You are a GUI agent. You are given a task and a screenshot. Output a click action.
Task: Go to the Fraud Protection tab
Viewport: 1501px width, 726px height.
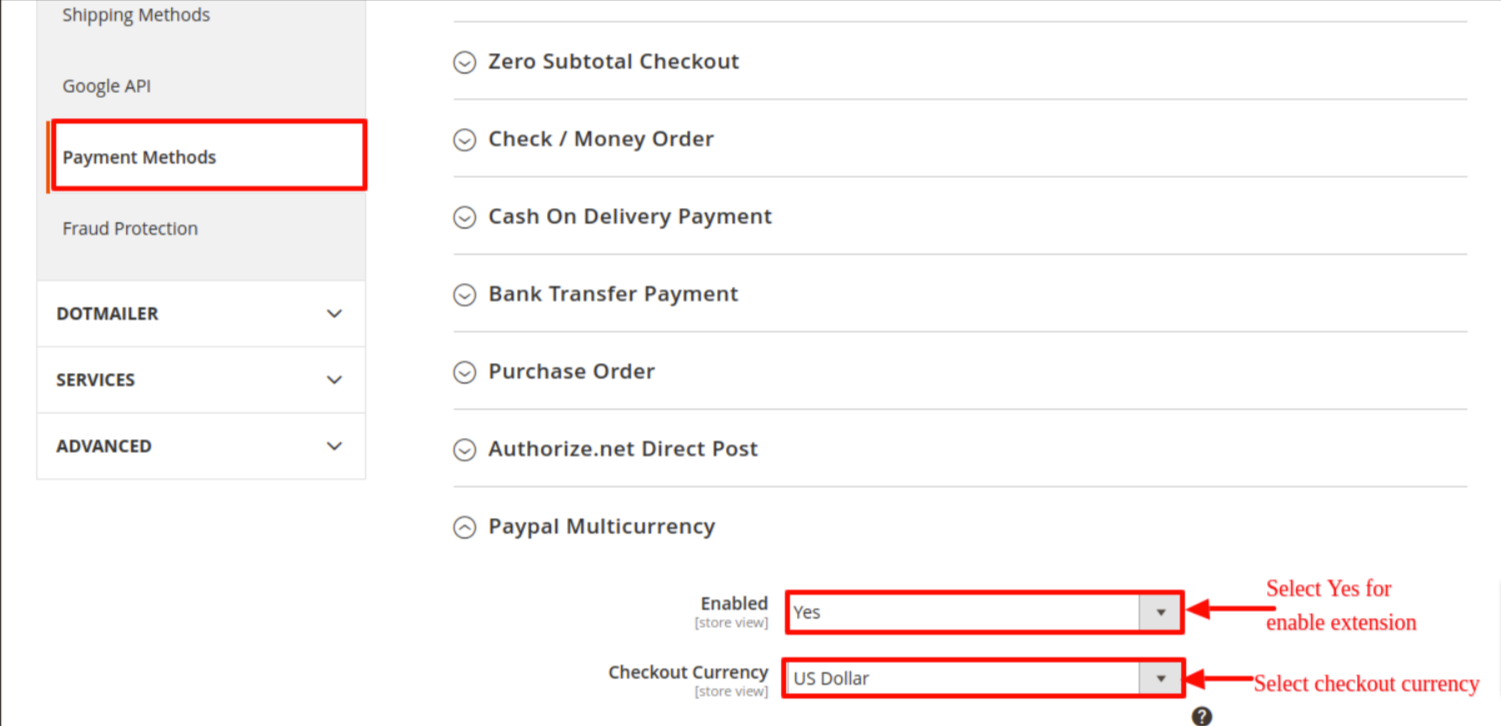pyautogui.click(x=130, y=228)
